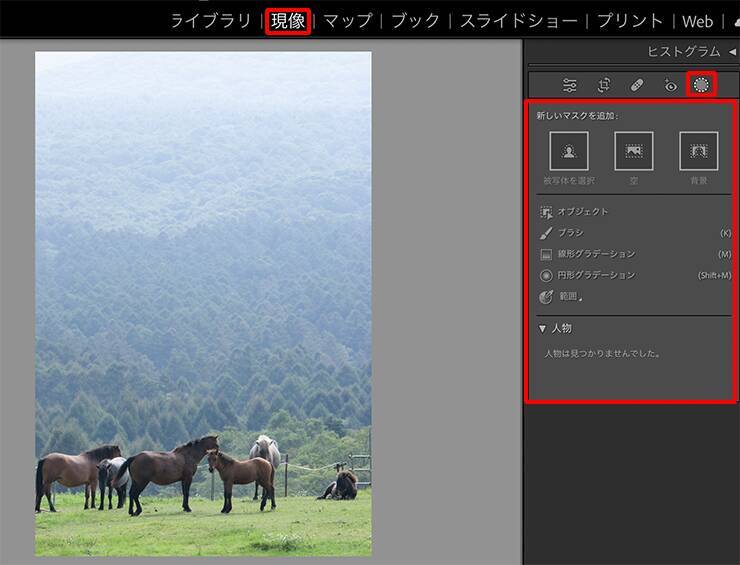
Task: Expand the ヒストグラム panel triangle
Action: [732, 51]
